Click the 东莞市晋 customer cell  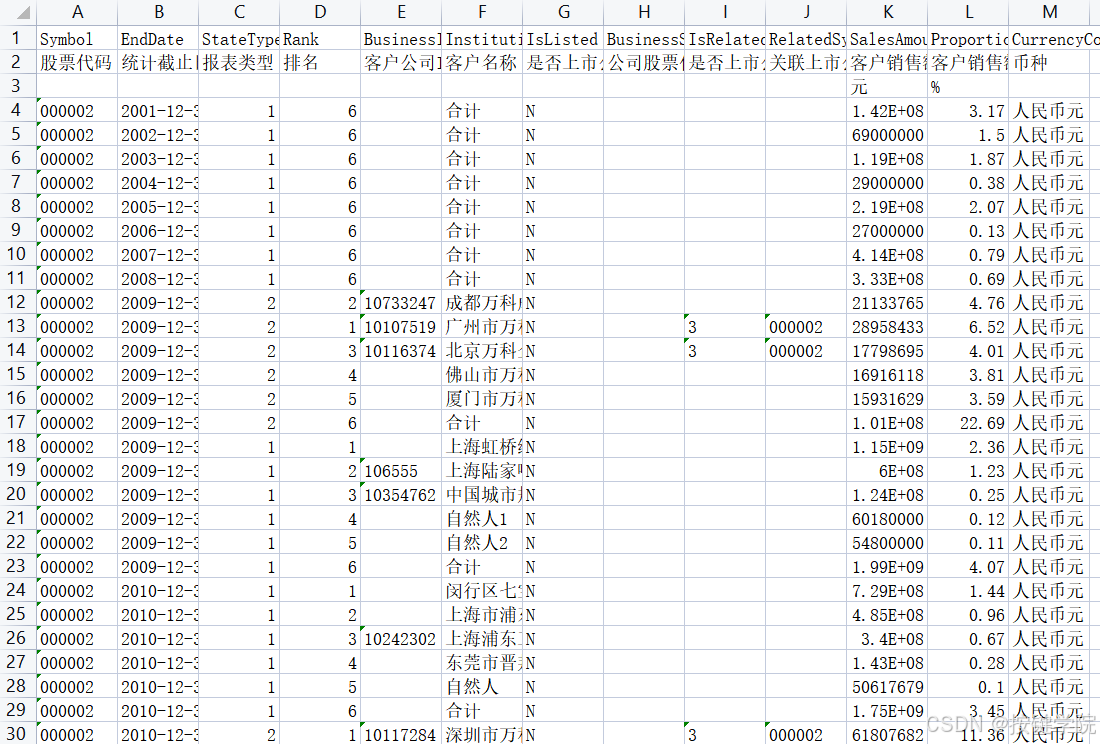click(x=482, y=663)
